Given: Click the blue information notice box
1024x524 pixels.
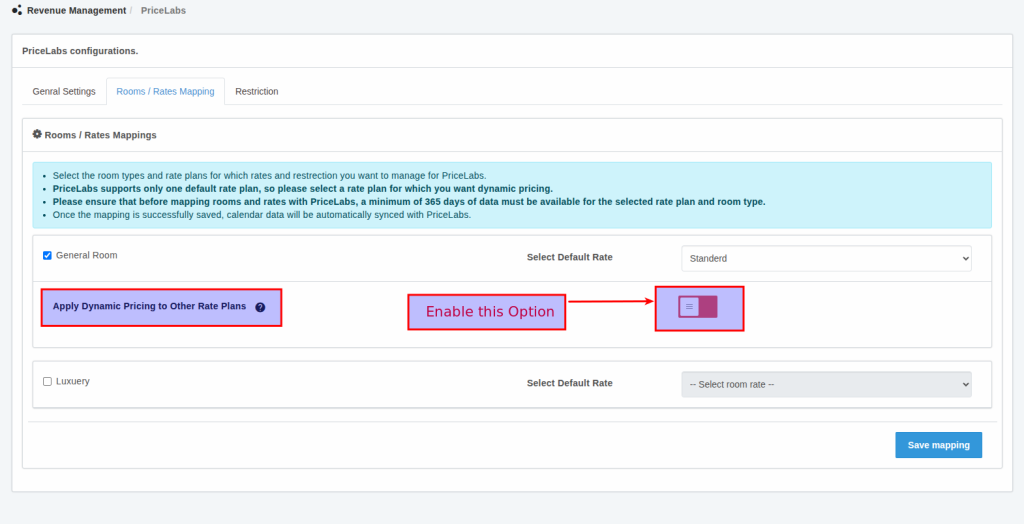Looking at the screenshot, I should [511, 194].
